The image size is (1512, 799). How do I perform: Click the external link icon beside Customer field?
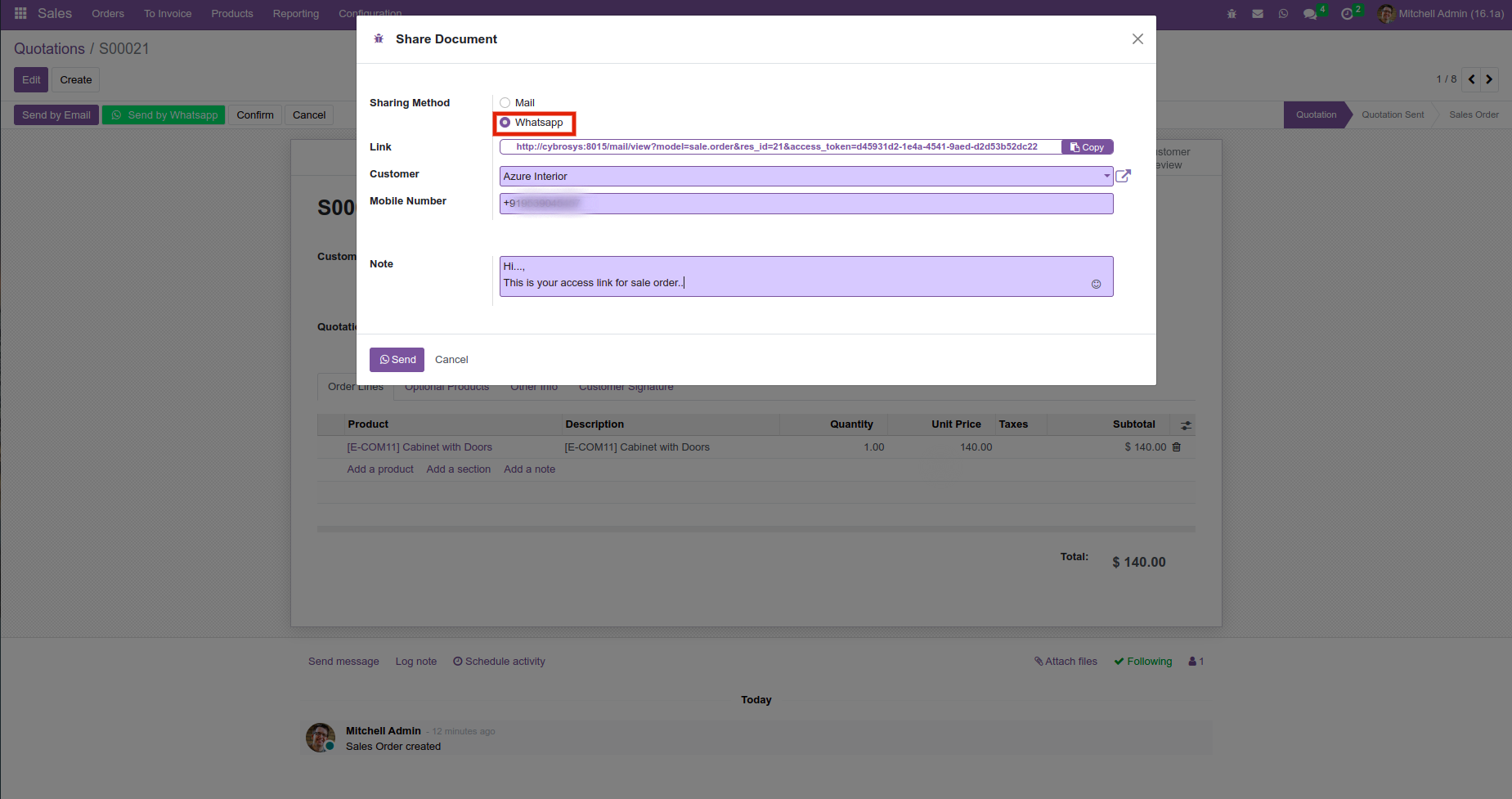[1124, 176]
